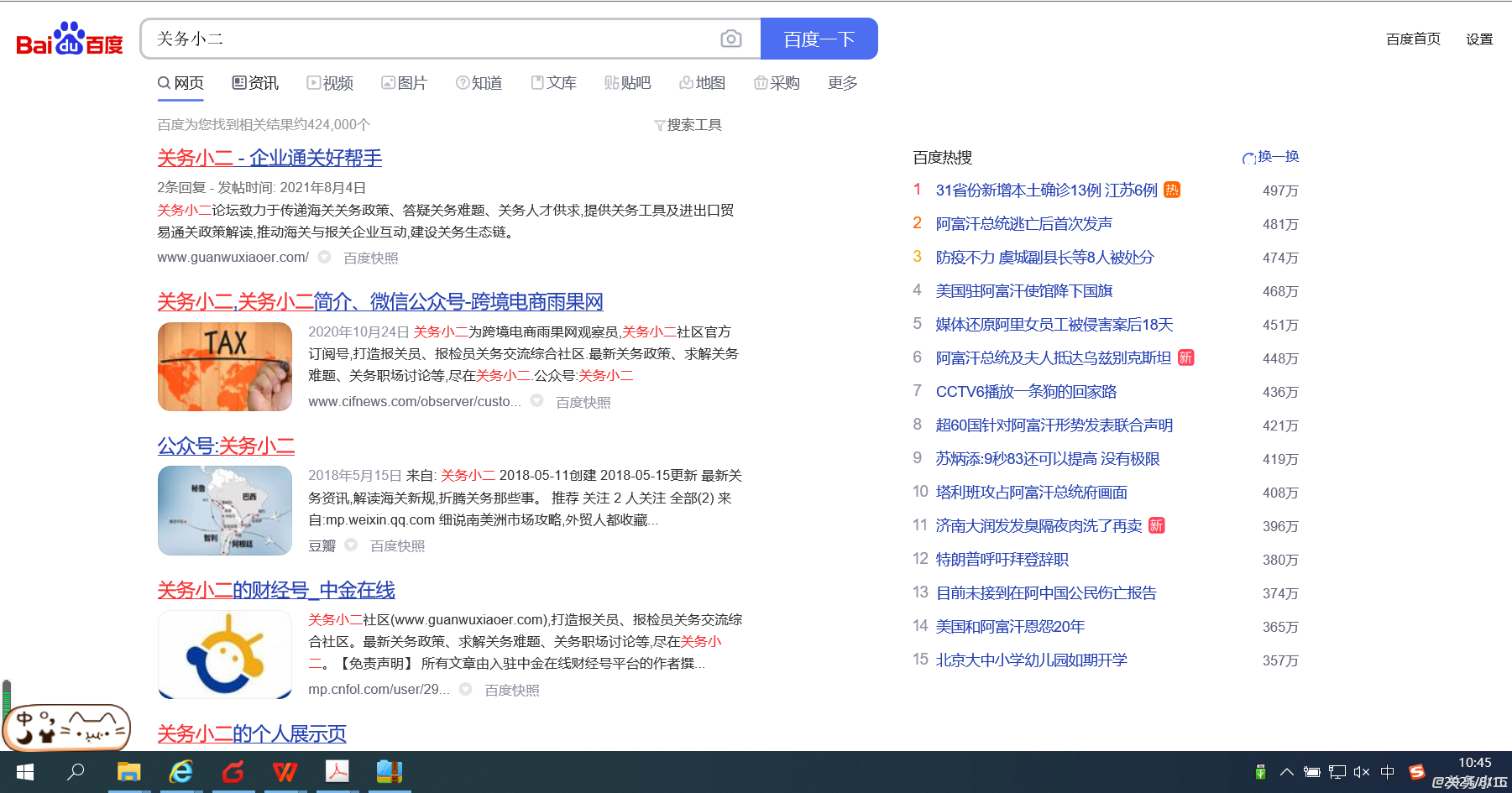This screenshot has height=793, width=1512.
Task: Click the TAX thumbnail image
Action: (x=225, y=367)
